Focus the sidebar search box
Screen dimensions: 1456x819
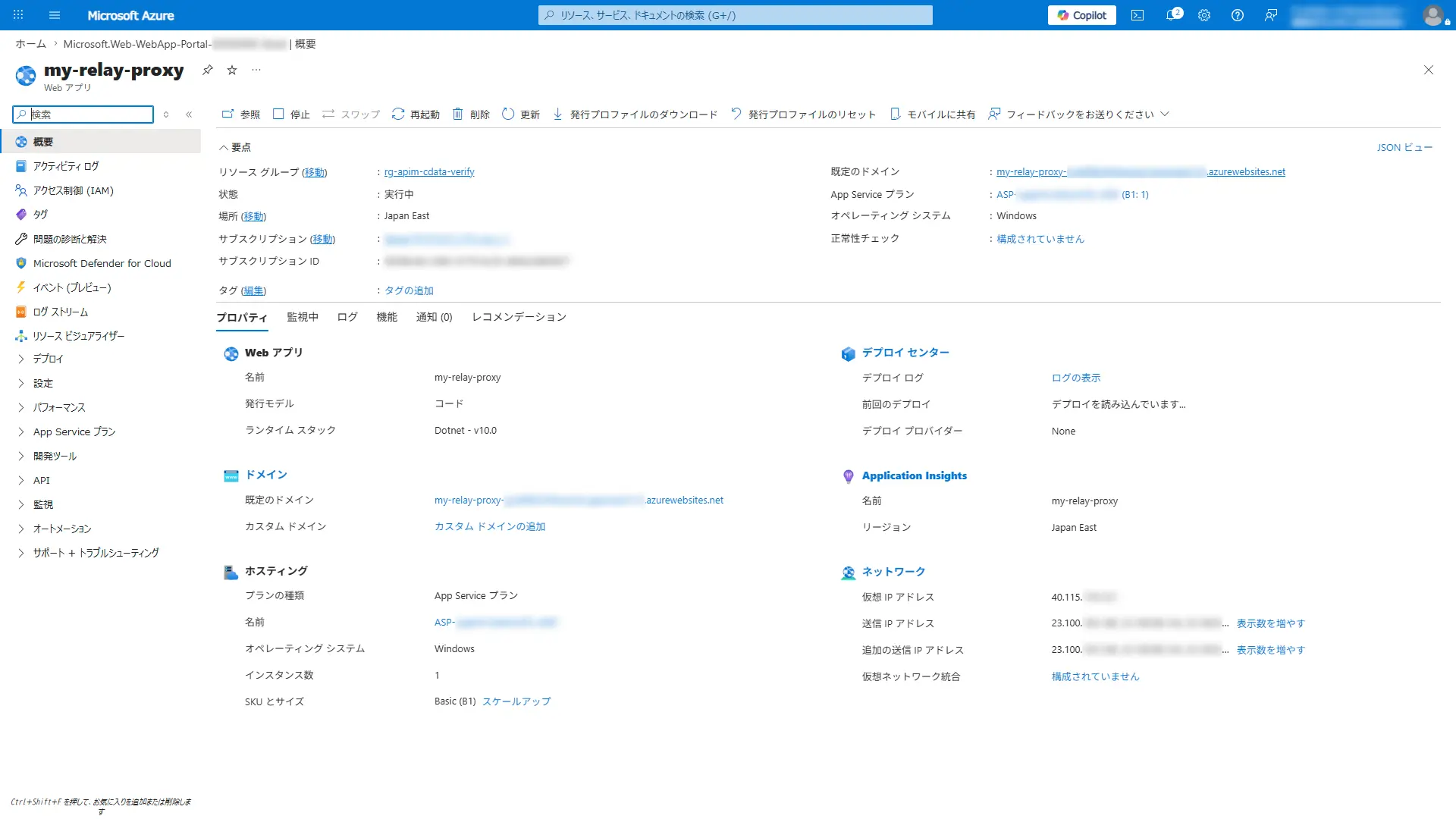click(x=83, y=115)
